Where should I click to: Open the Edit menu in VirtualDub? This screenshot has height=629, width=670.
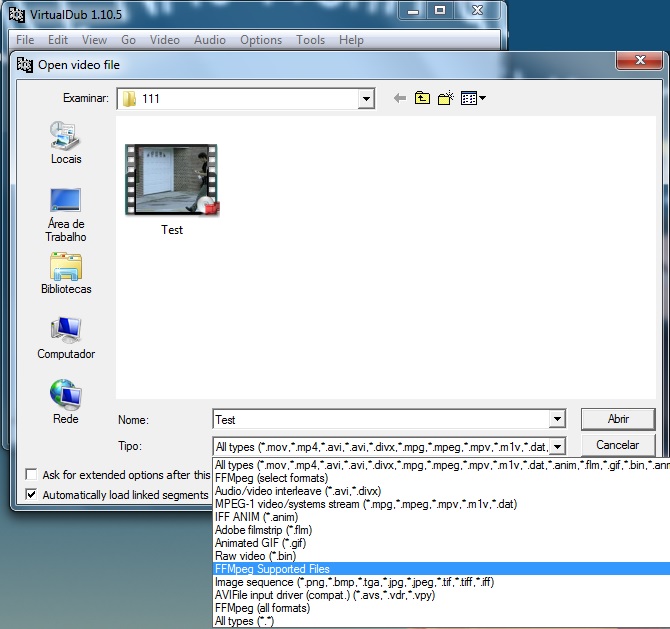tap(58, 40)
